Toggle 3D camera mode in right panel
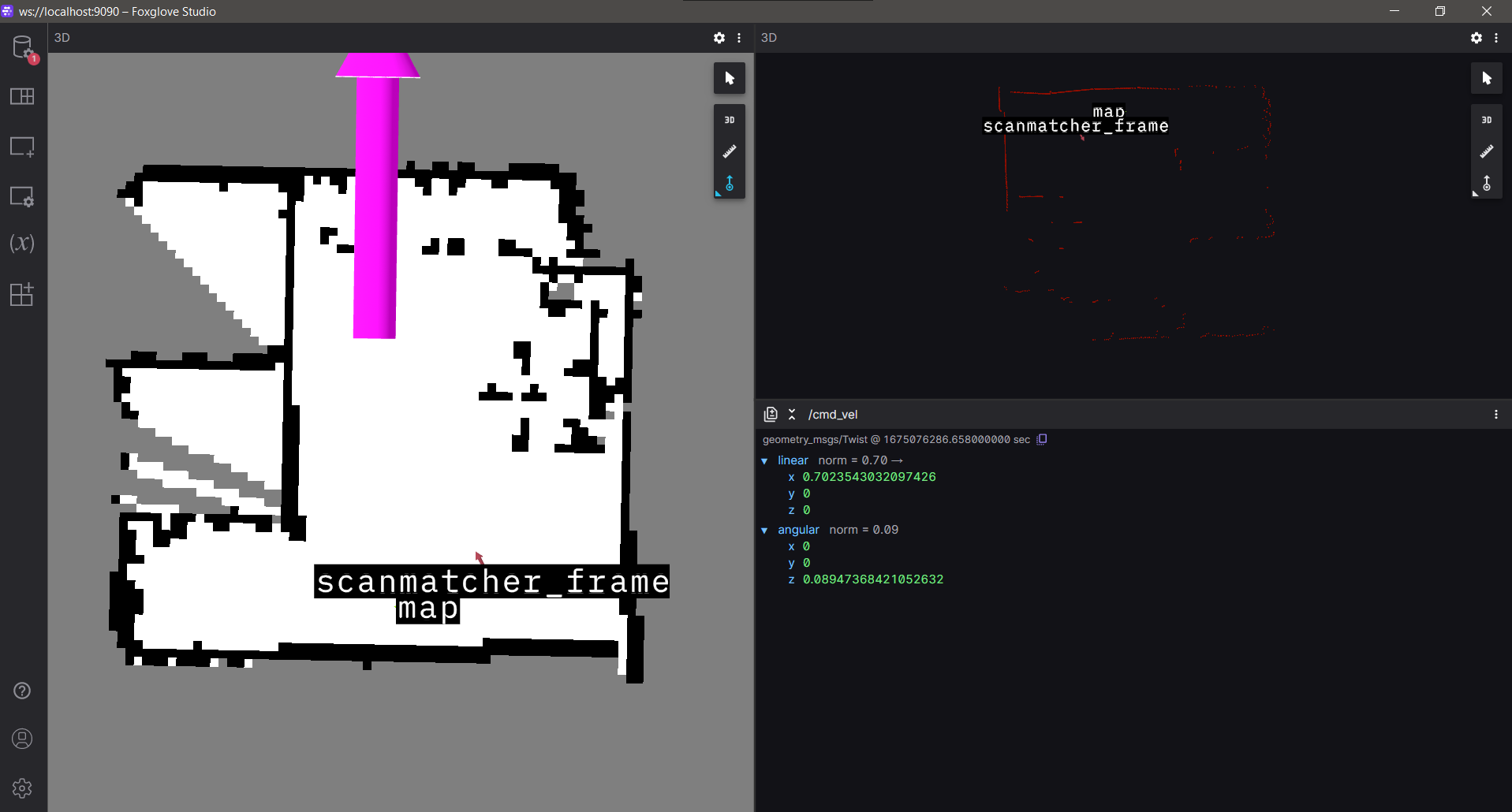 (1487, 120)
